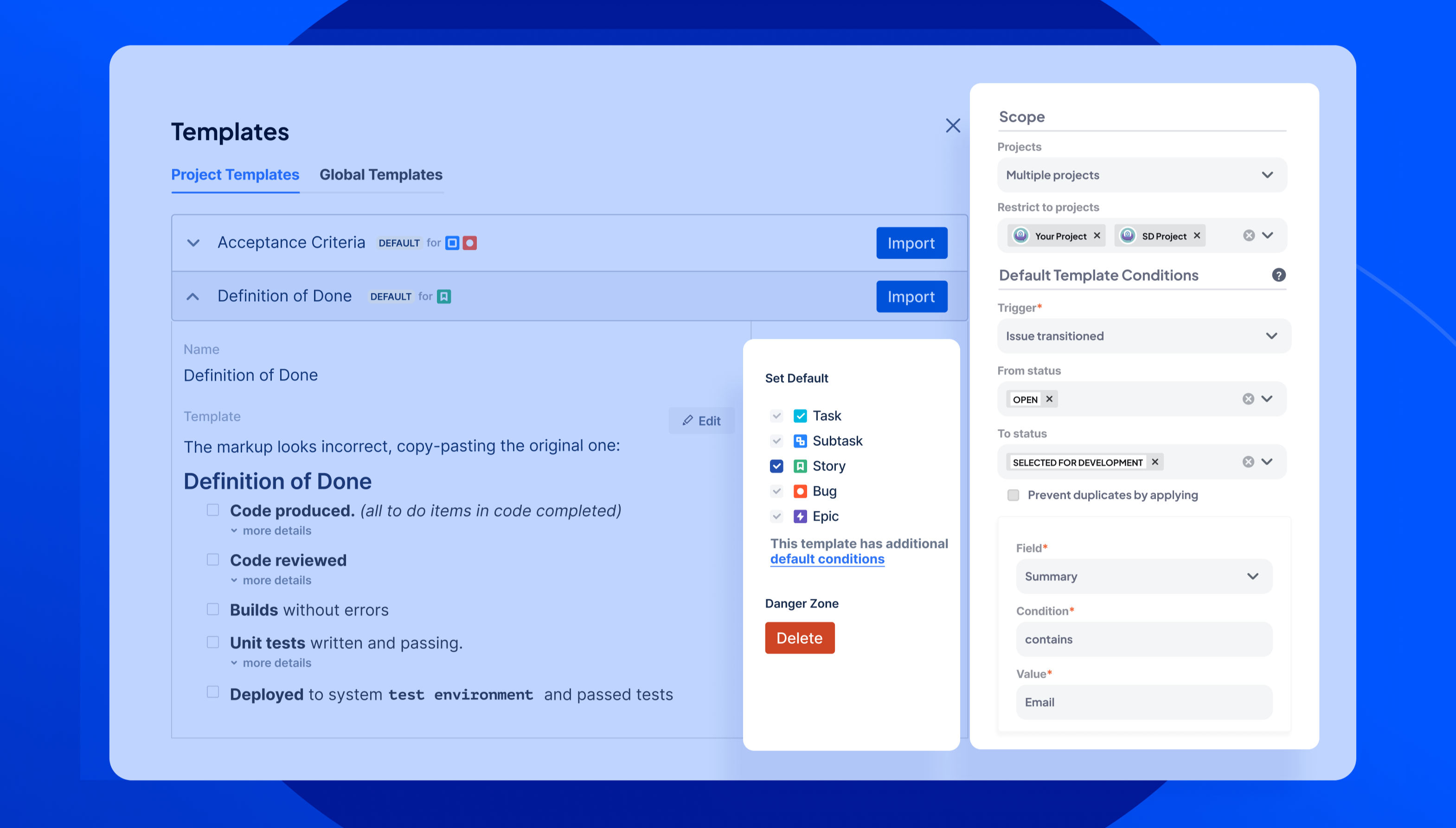Enable Prevent duplicates by applying checkbox

point(1013,495)
